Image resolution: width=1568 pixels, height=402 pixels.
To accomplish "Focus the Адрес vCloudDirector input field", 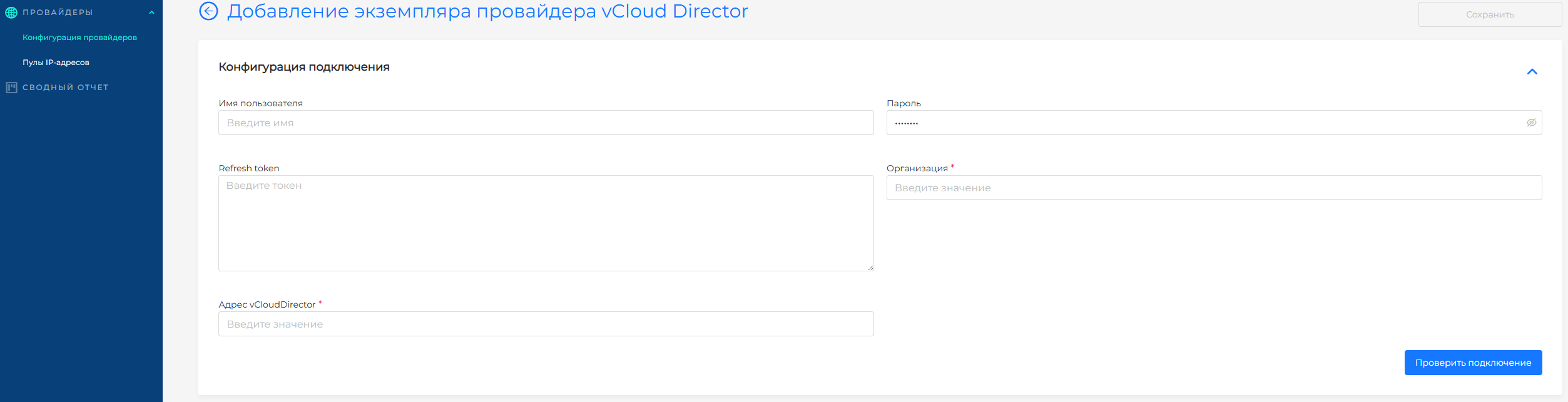I will click(x=546, y=324).
